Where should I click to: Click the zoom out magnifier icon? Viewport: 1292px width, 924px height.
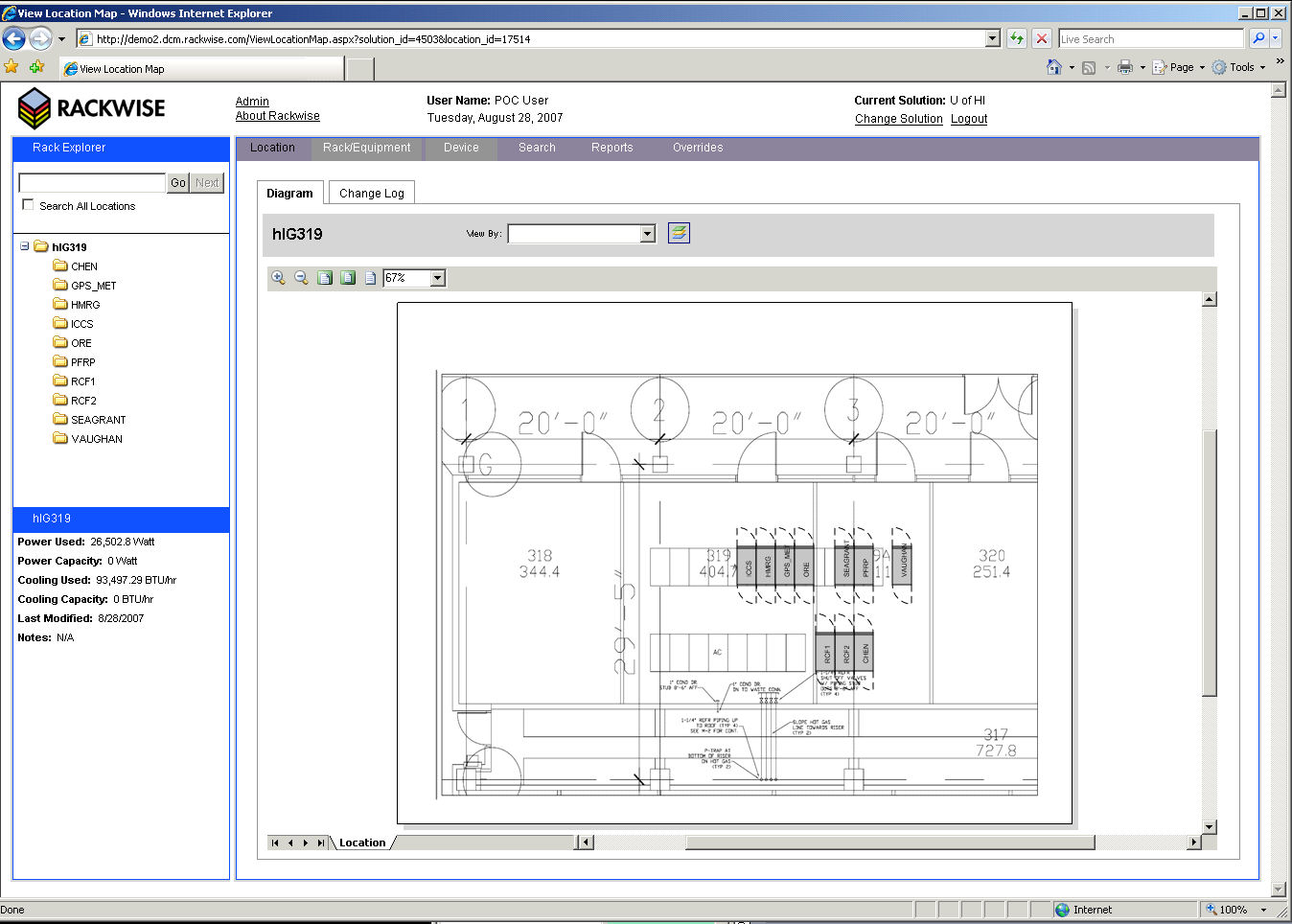[x=301, y=278]
